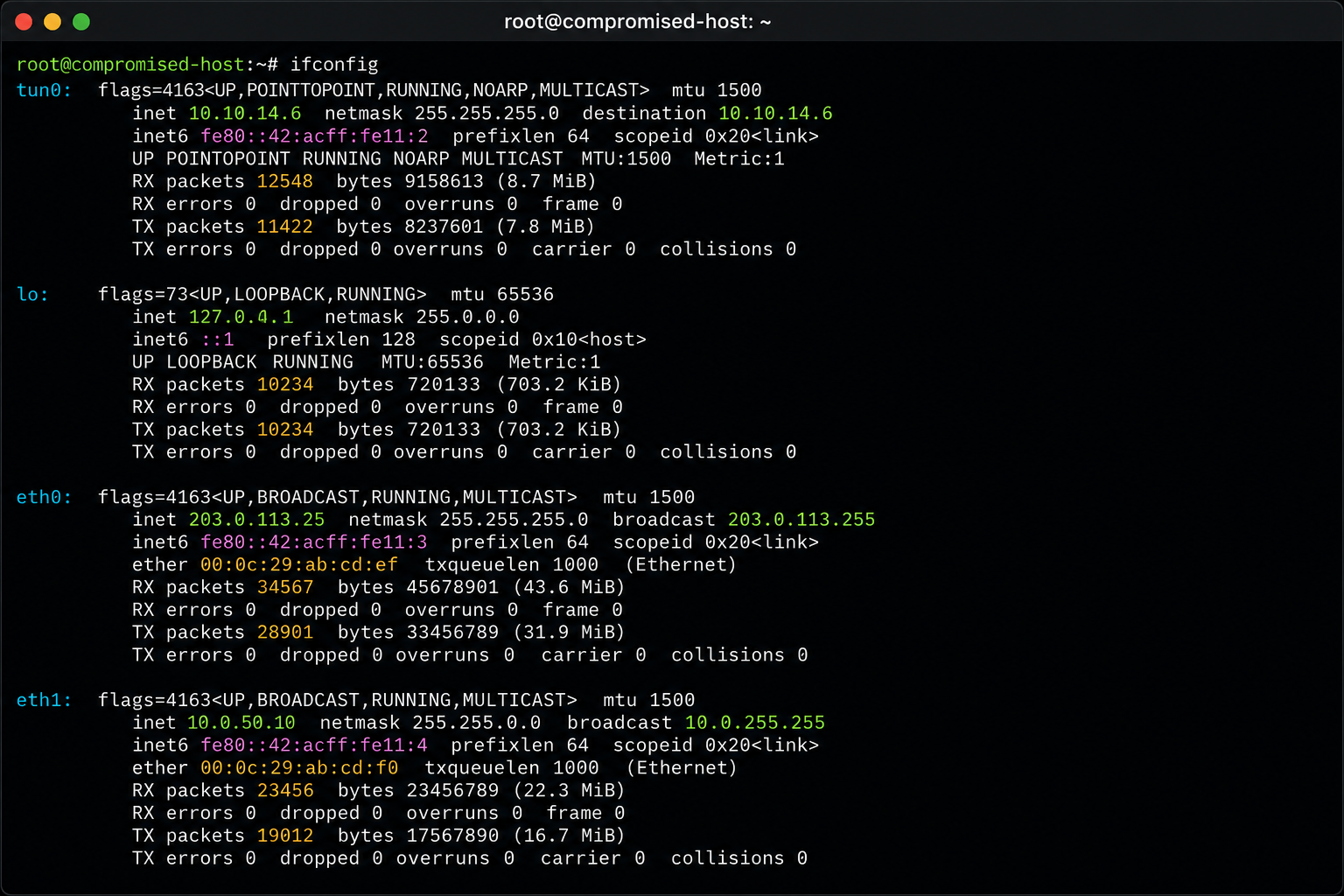Click eth1 RX packets count 23456
Screen dimensions: 1344x896
coord(285,790)
